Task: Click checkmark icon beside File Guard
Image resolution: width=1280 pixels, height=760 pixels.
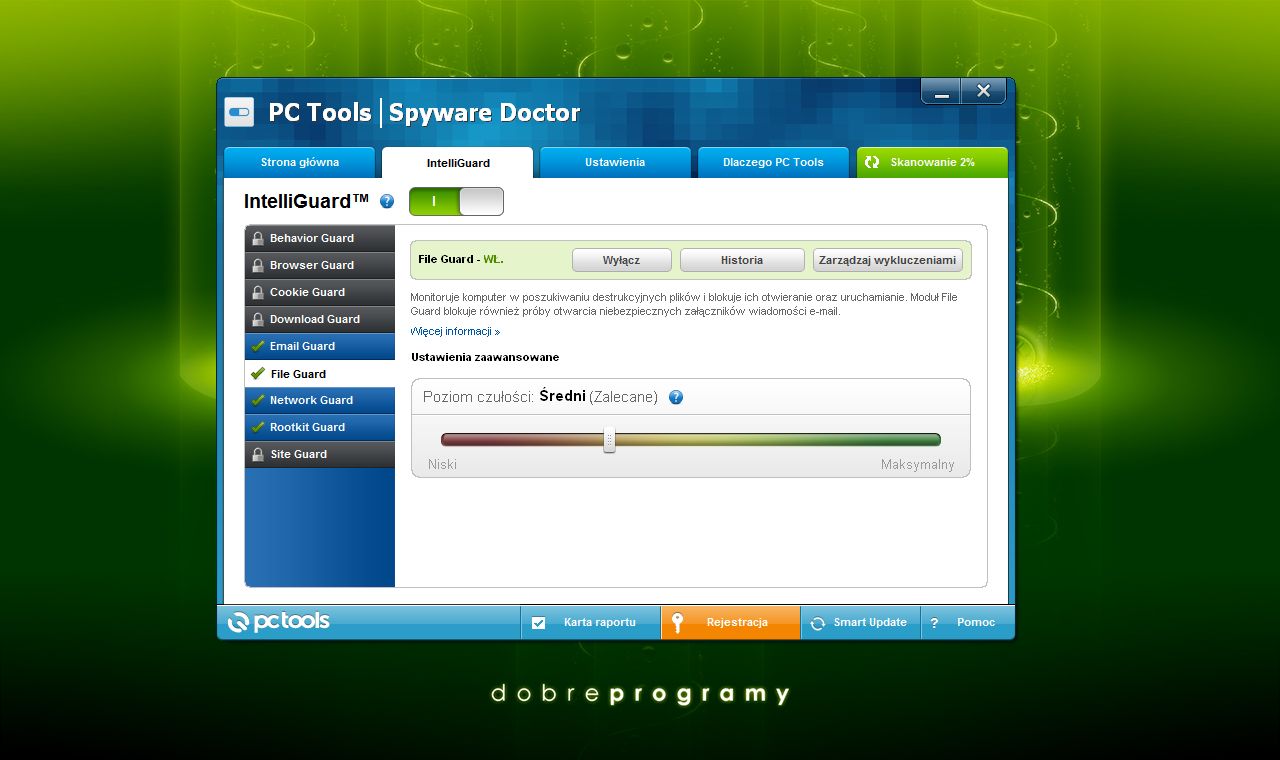Action: [x=258, y=373]
